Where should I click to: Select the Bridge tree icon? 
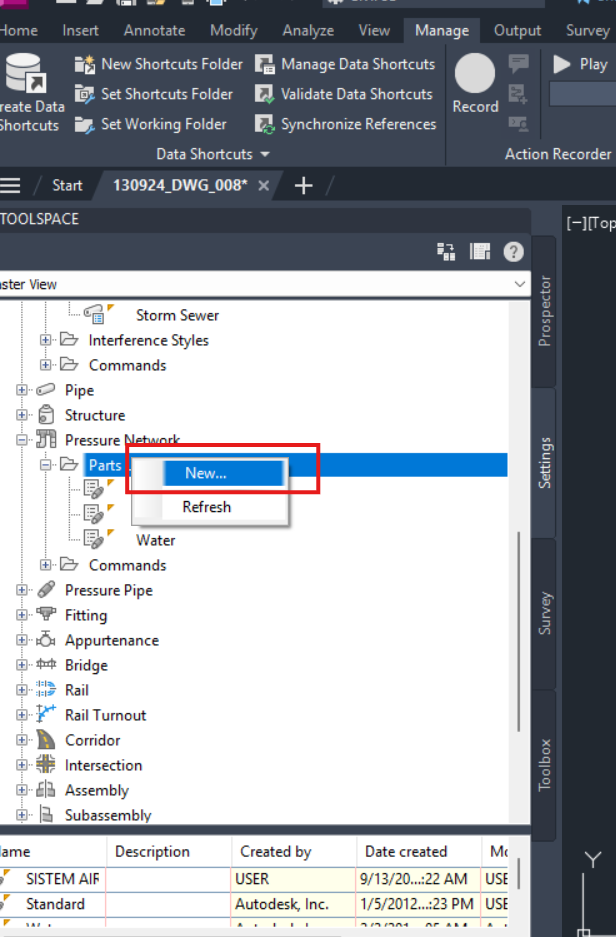[x=46, y=665]
